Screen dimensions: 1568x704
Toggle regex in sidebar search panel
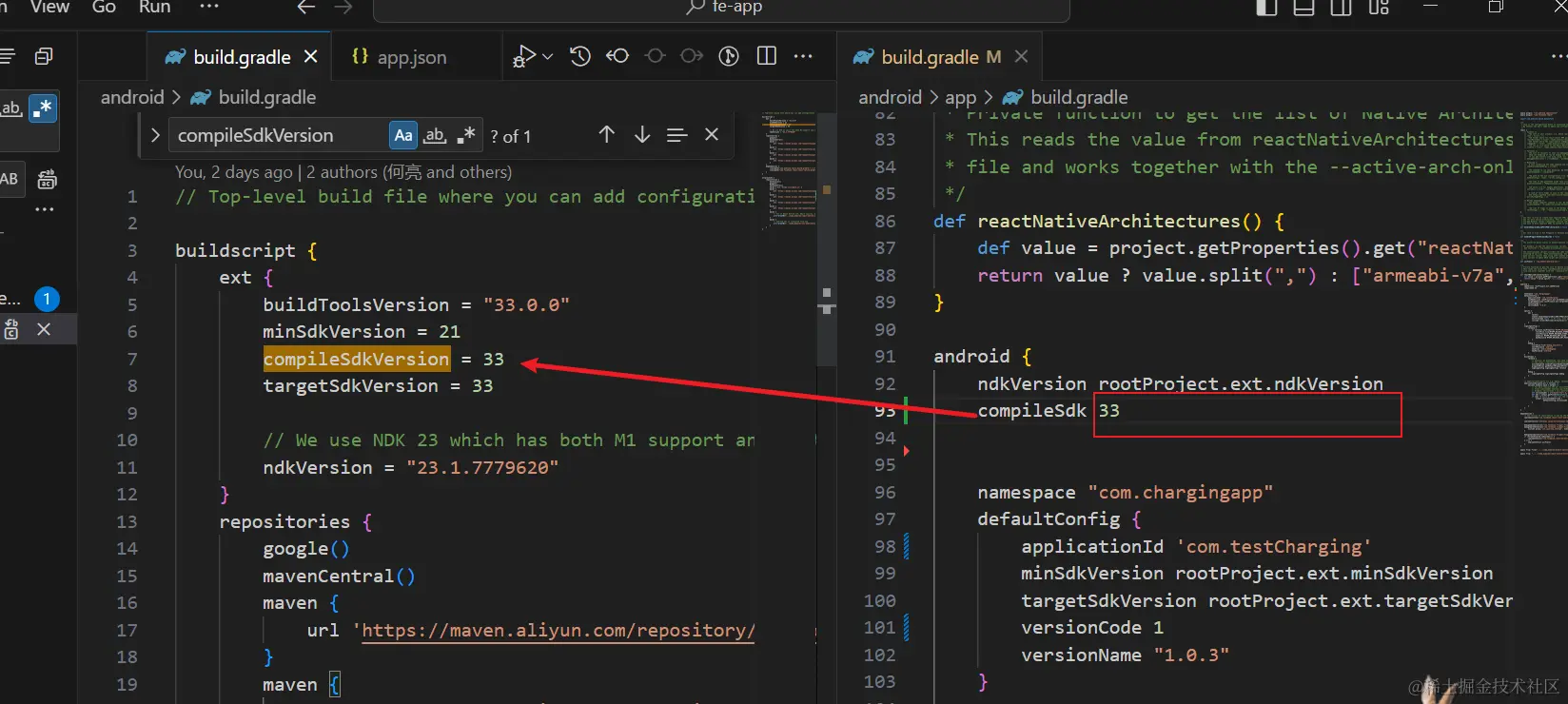coord(43,108)
